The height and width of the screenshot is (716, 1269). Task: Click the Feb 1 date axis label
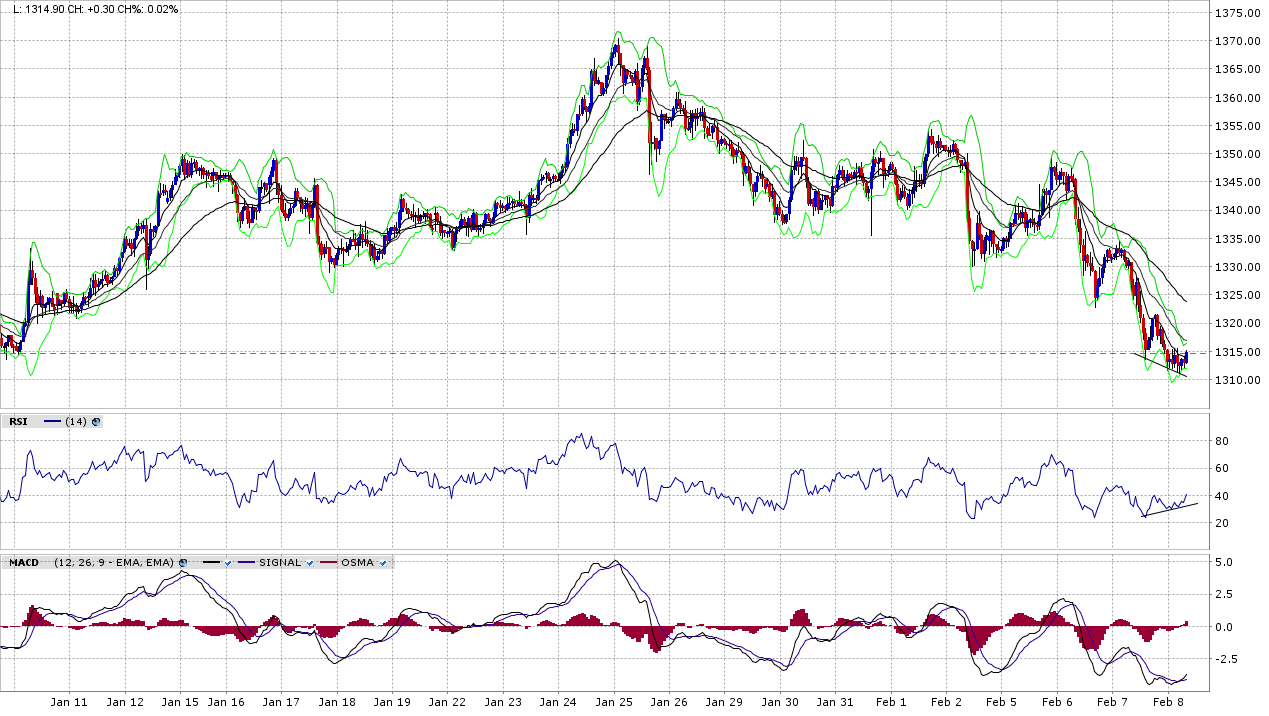click(890, 703)
